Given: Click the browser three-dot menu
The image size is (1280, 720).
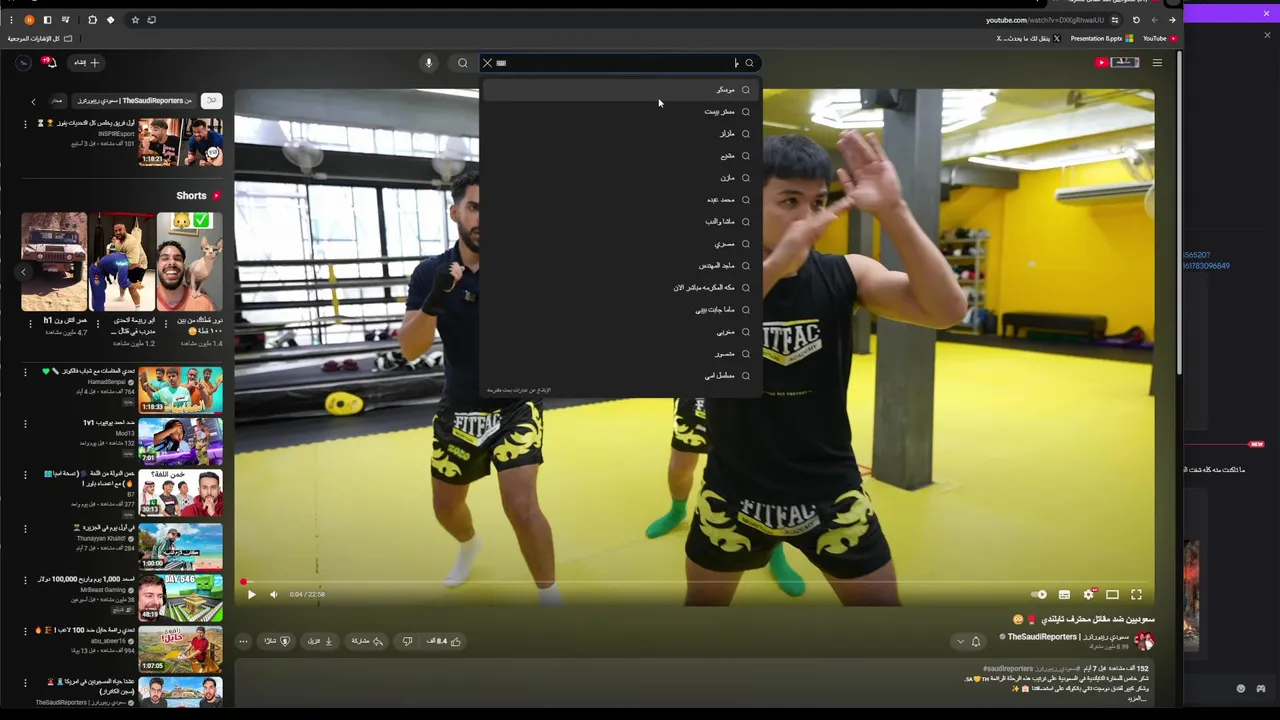Looking at the screenshot, I should click(11, 20).
